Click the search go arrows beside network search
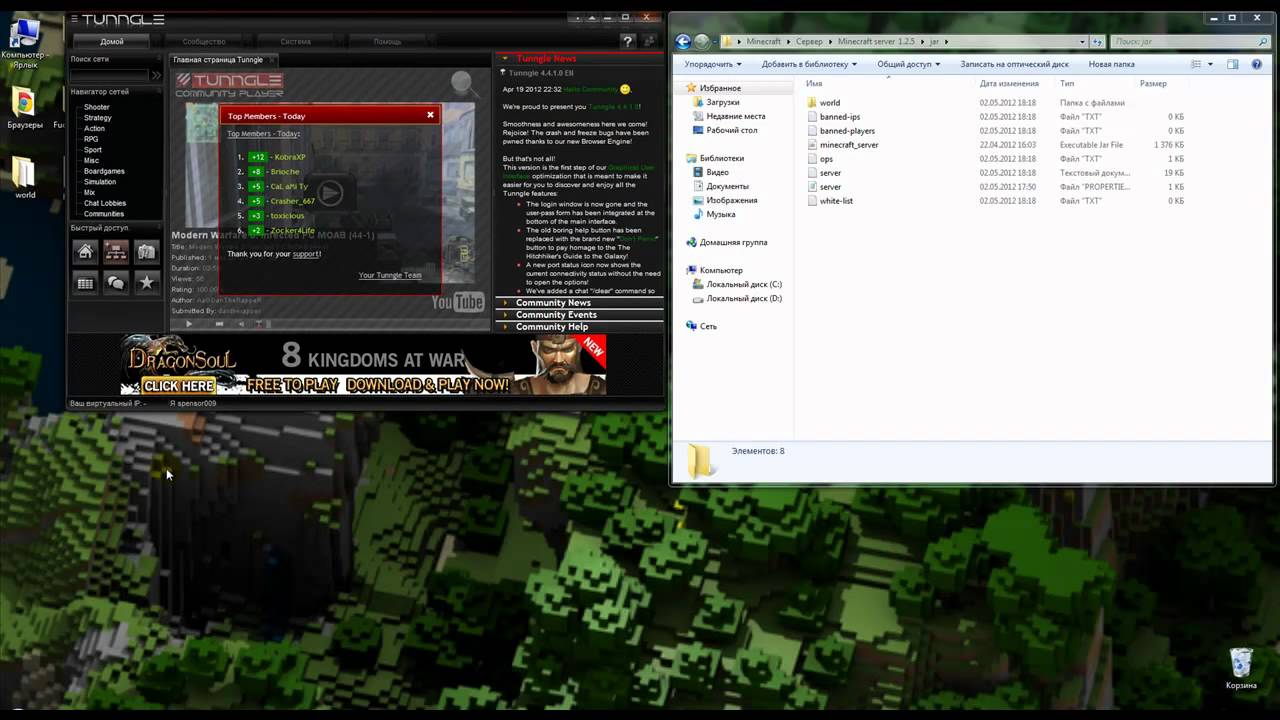This screenshot has width=1280, height=720. [156, 75]
